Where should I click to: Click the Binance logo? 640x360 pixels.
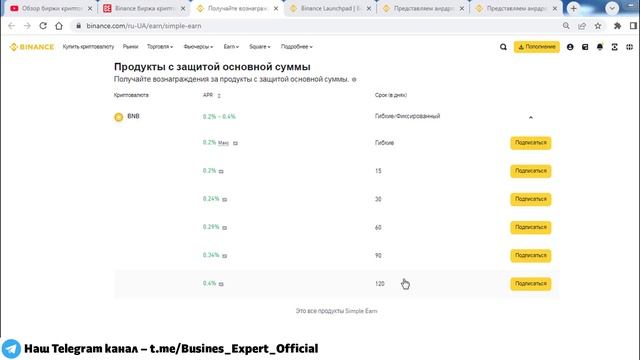32,47
